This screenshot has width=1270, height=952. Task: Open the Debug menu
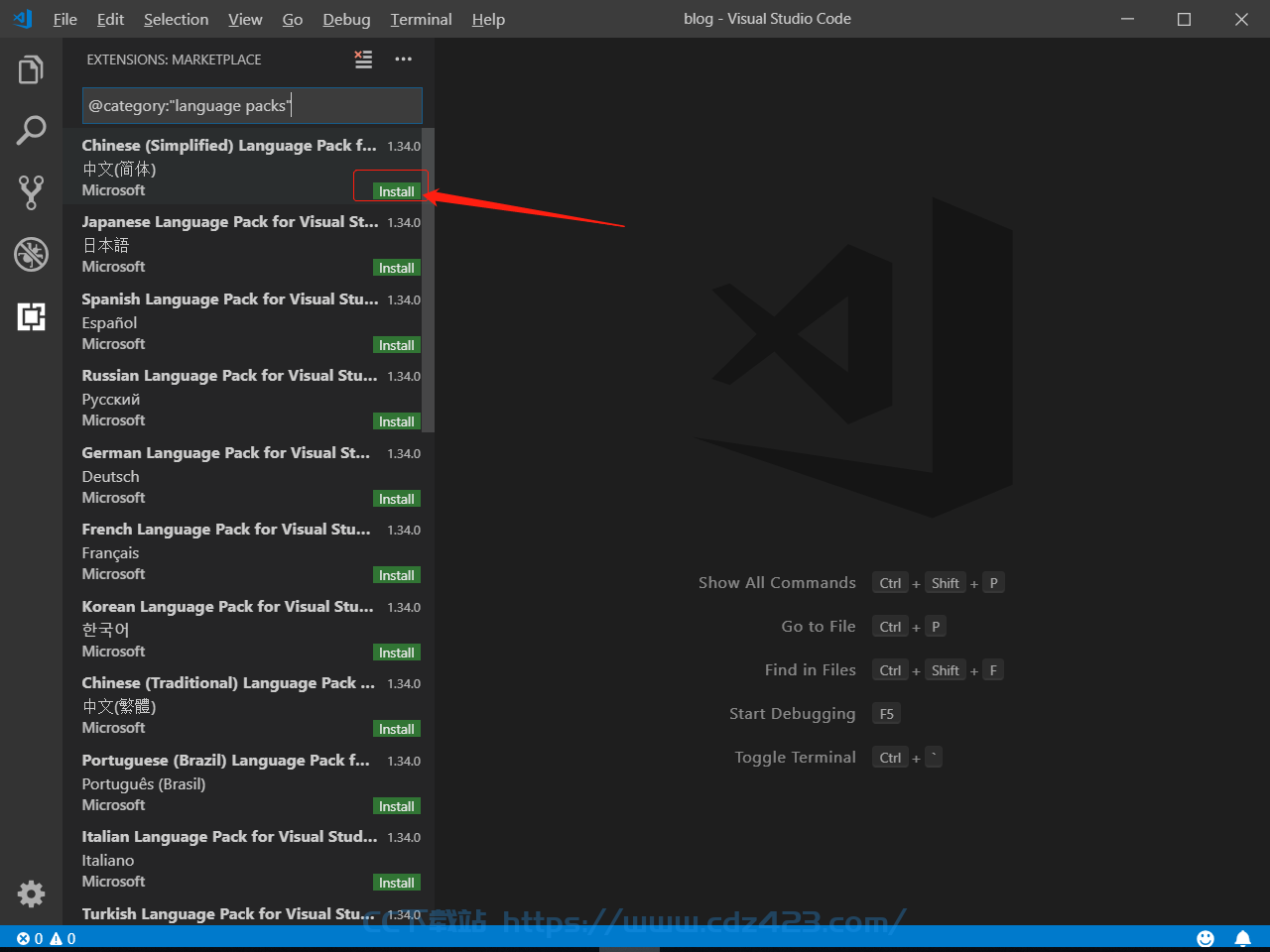pos(346,19)
